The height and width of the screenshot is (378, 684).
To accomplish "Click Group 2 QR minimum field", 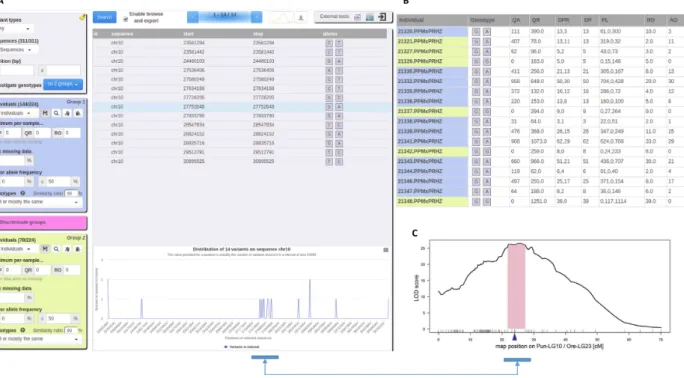I will [42, 270].
